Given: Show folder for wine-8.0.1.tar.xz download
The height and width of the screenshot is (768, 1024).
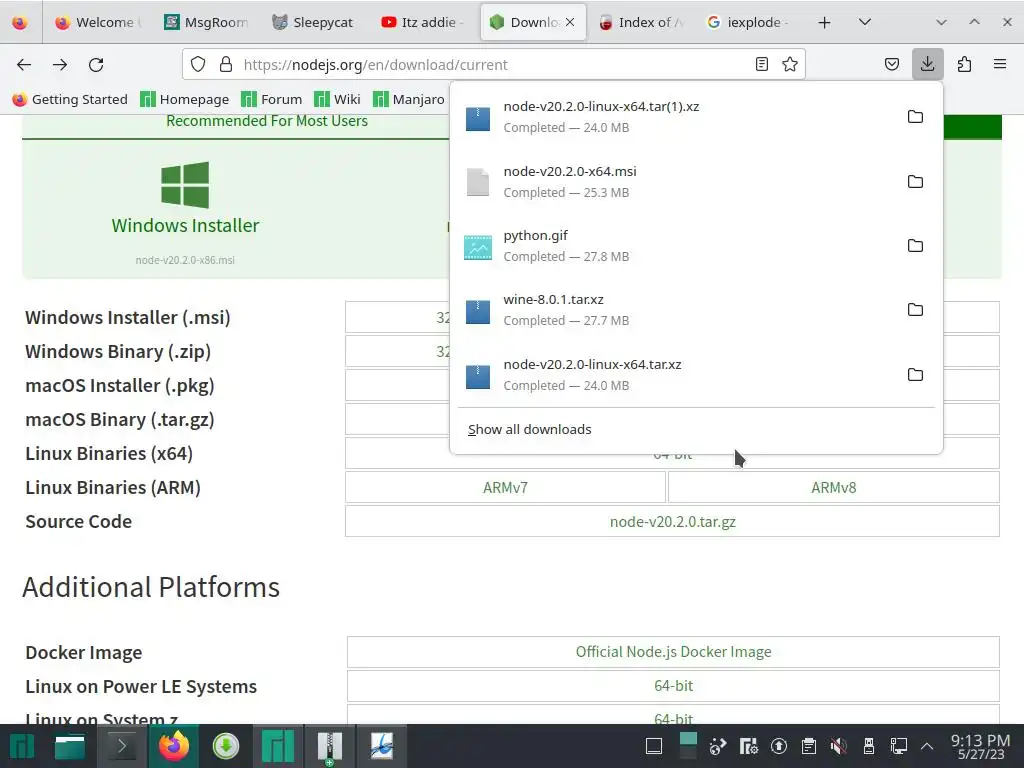Looking at the screenshot, I should [x=915, y=310].
